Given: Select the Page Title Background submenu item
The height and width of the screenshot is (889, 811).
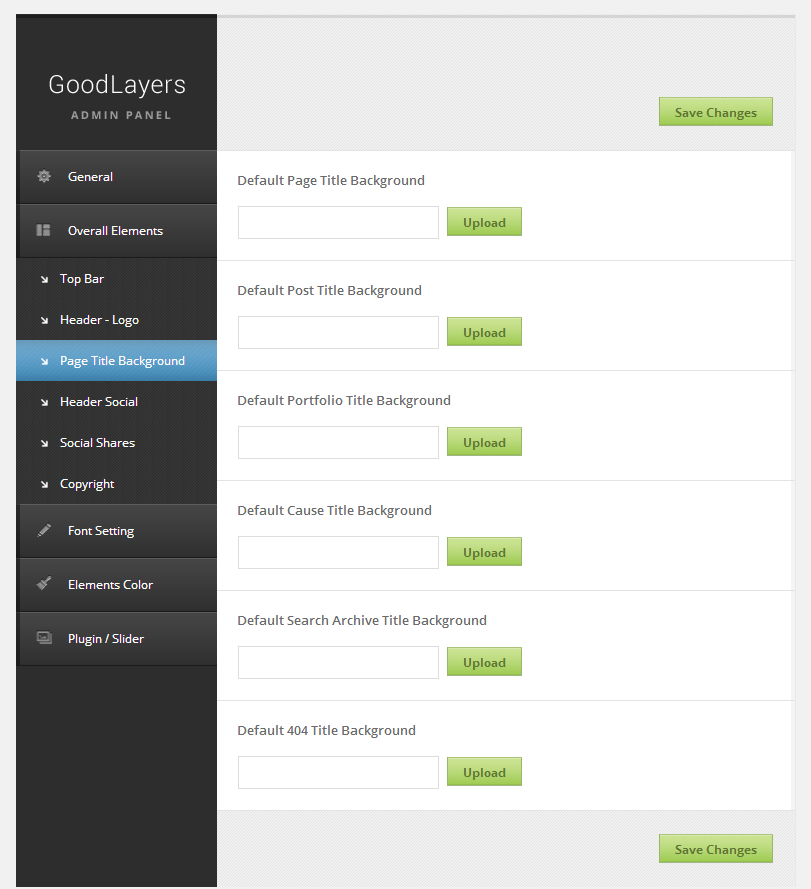Looking at the screenshot, I should pyautogui.click(x=122, y=361).
